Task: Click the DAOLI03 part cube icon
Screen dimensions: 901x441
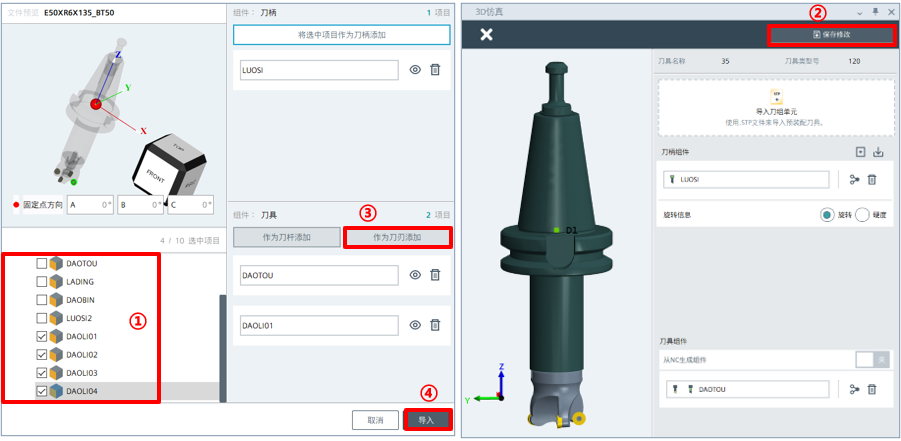Action: pos(56,373)
